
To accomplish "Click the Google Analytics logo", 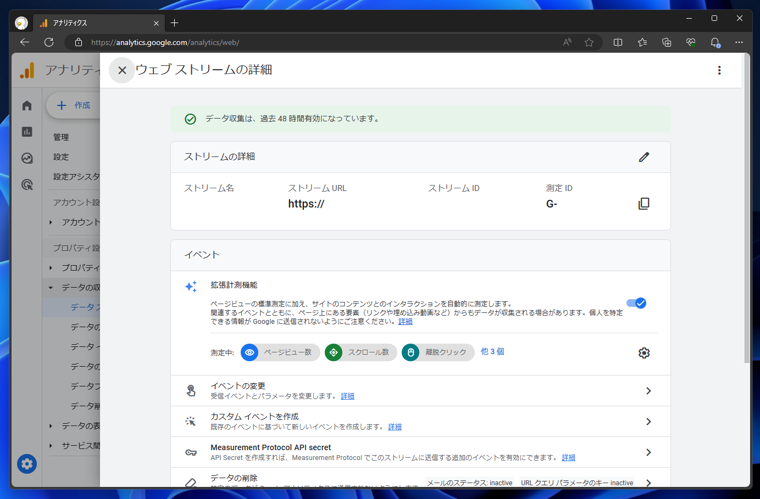I will pyautogui.click(x=27, y=70).
